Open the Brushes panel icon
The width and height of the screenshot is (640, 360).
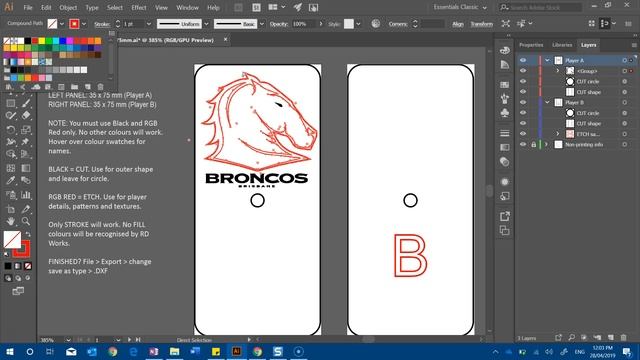pyautogui.click(x=504, y=98)
